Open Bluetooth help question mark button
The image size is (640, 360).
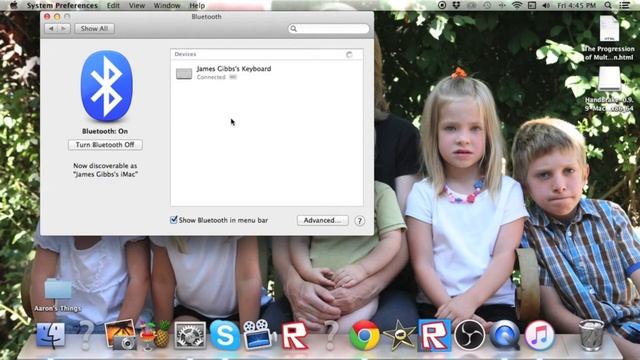(x=359, y=221)
